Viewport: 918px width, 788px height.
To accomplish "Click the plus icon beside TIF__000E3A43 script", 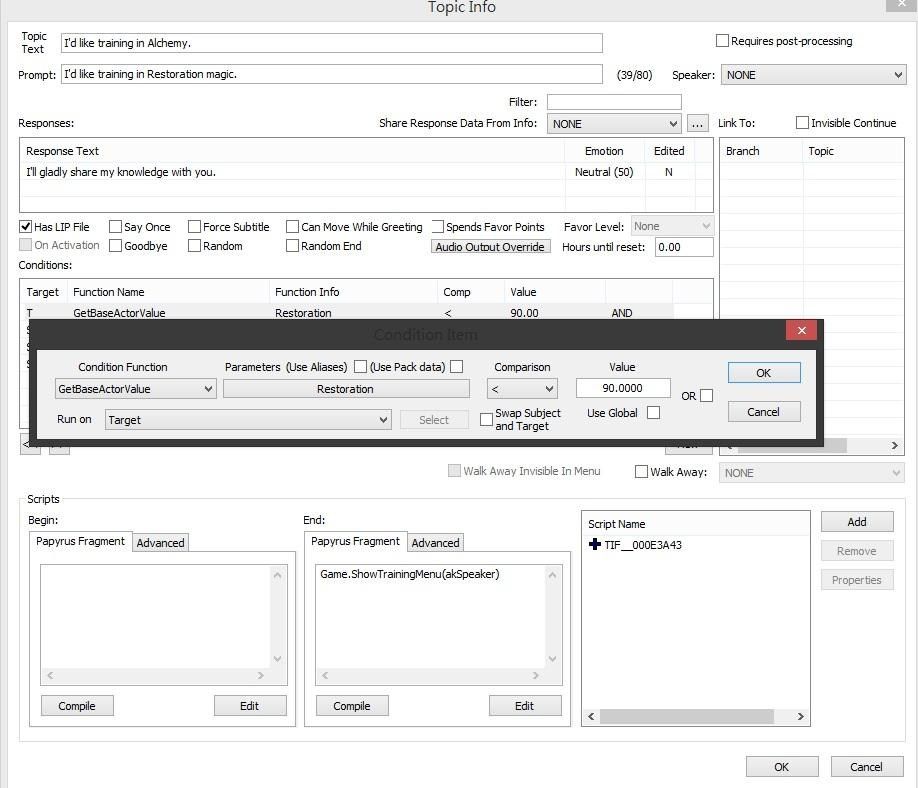I will (x=594, y=544).
